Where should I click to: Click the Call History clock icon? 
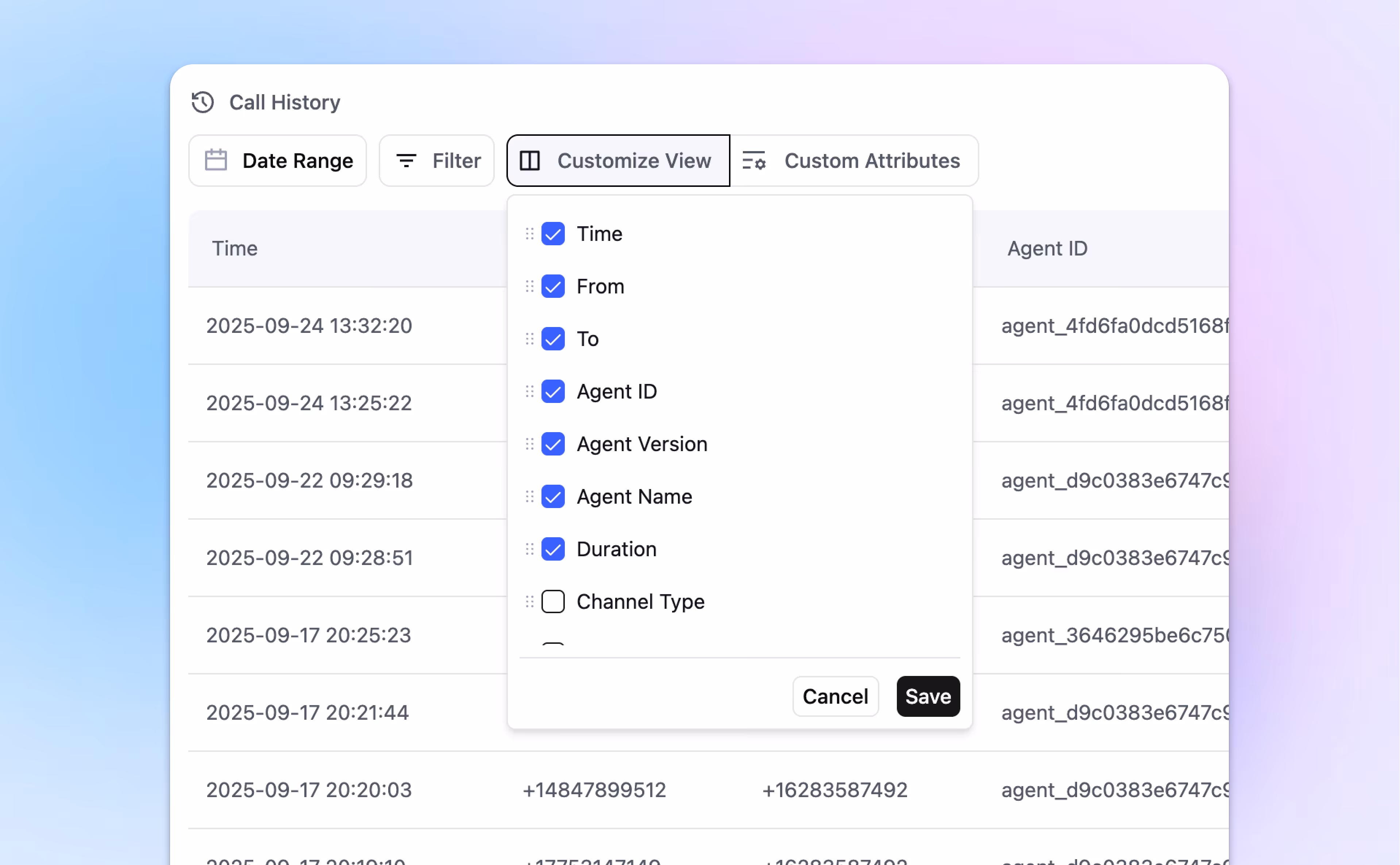[x=203, y=103]
